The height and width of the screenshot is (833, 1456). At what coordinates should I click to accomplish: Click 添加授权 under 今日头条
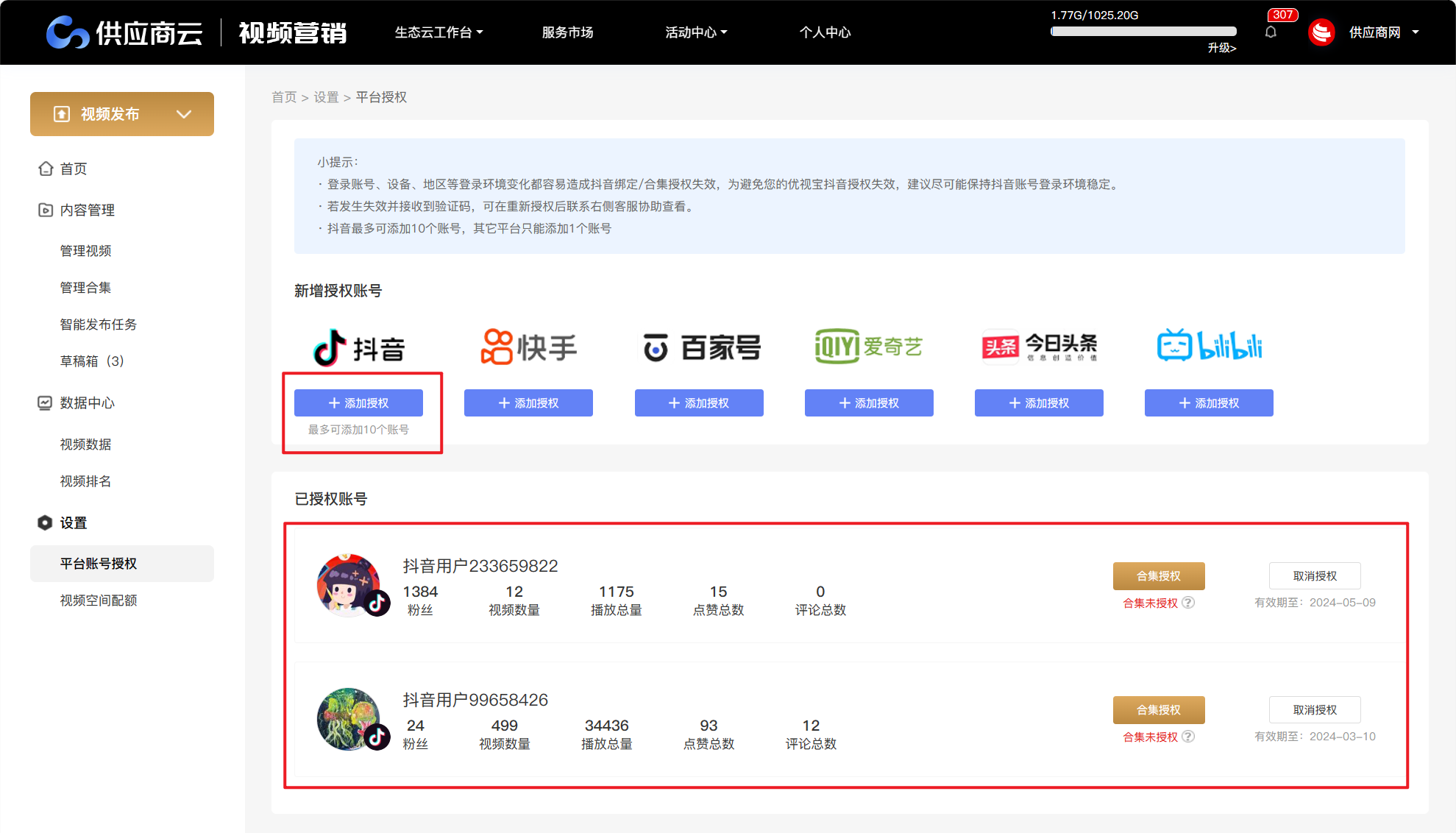pyautogui.click(x=1039, y=403)
